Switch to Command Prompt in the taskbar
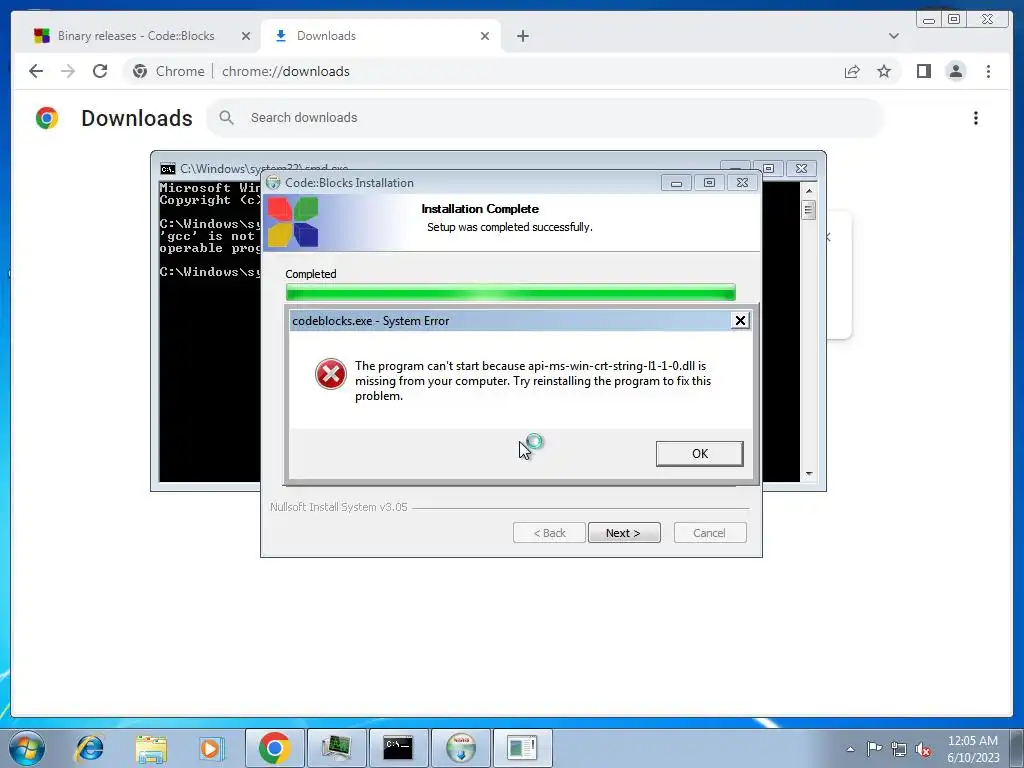Screen dimensions: 1024x768 (398, 748)
